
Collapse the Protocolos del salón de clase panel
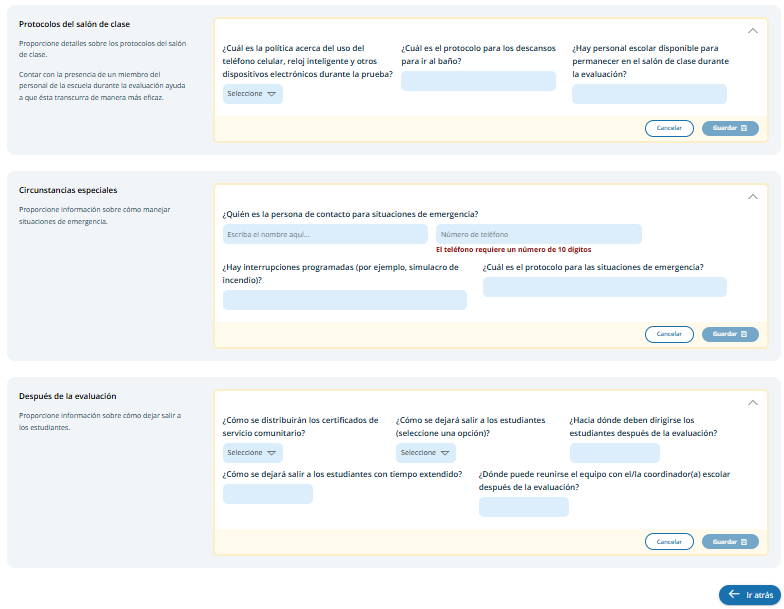752,31
